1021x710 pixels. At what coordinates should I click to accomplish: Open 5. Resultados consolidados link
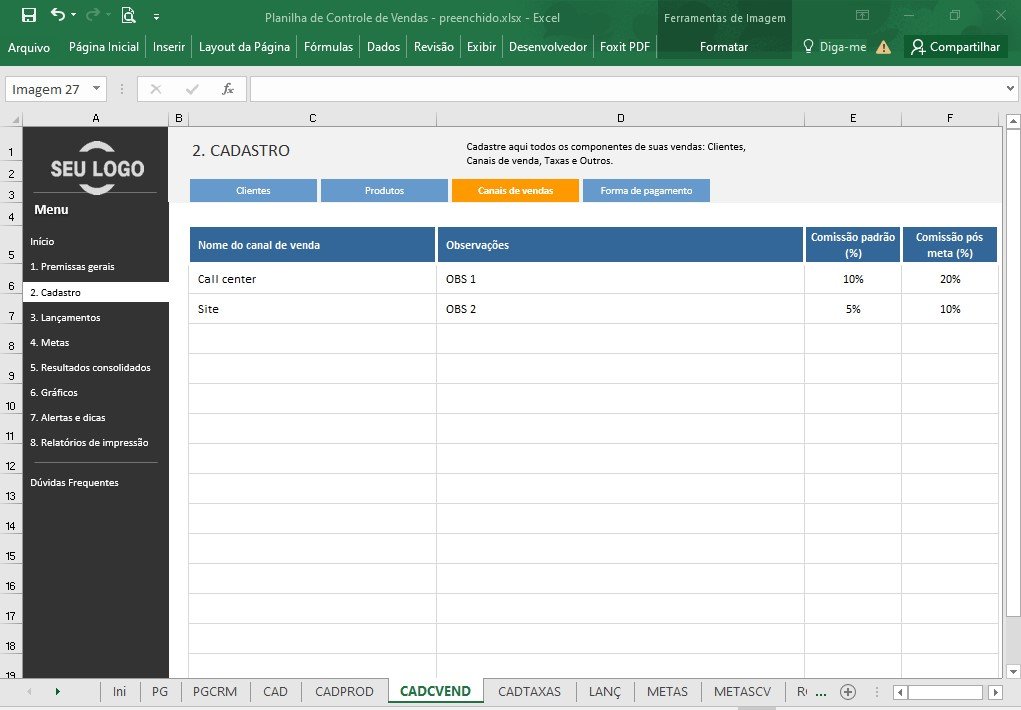[91, 367]
